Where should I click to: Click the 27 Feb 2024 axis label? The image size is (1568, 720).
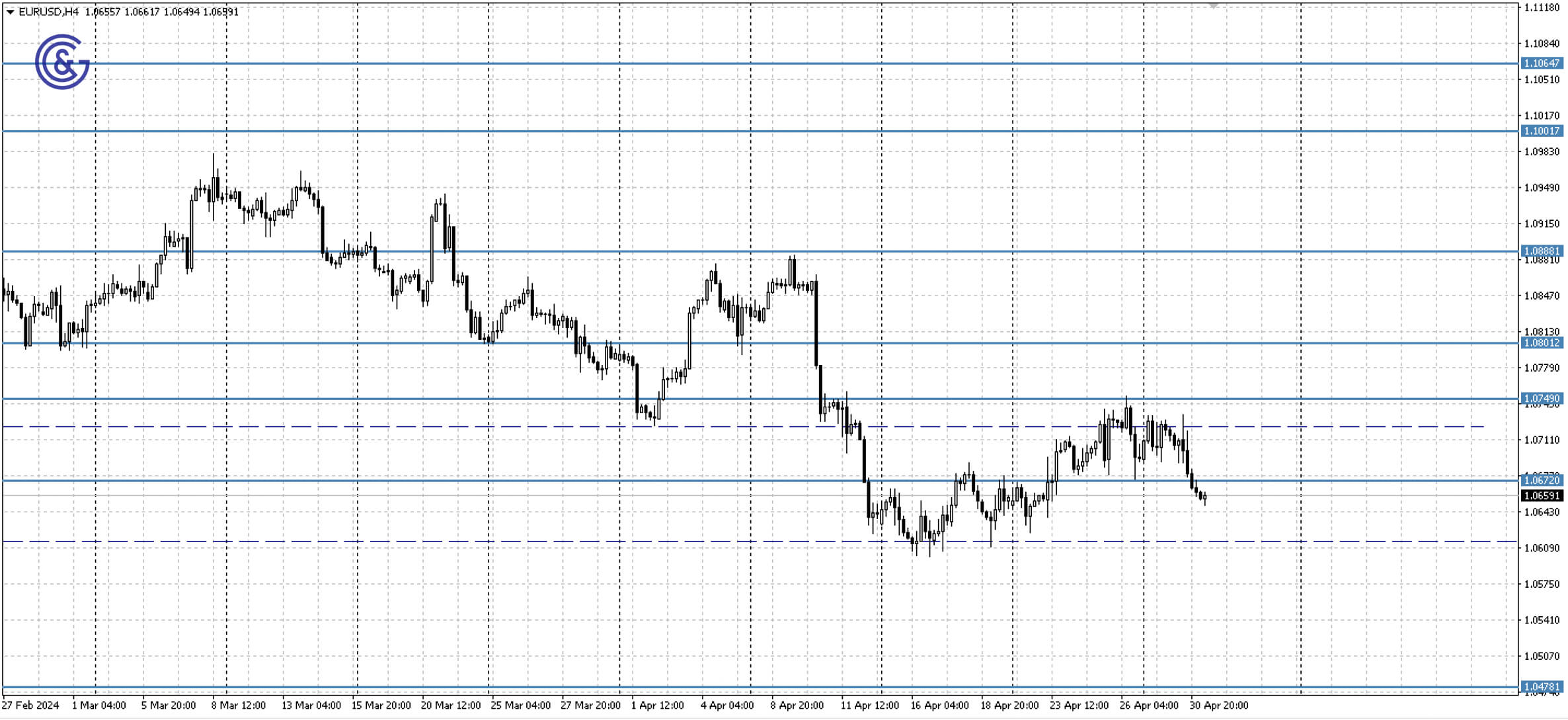coord(32,705)
